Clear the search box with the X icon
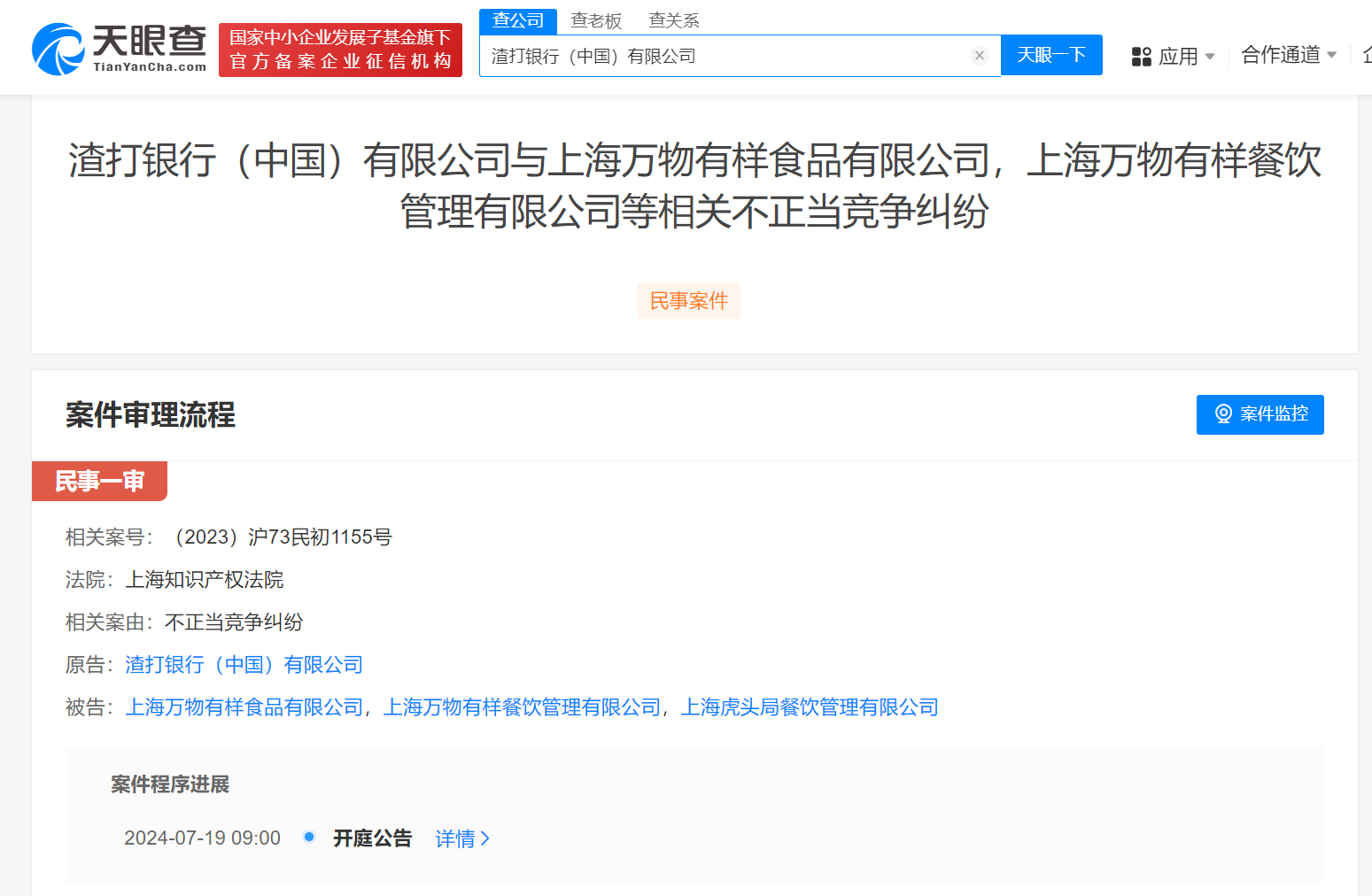 click(x=980, y=56)
